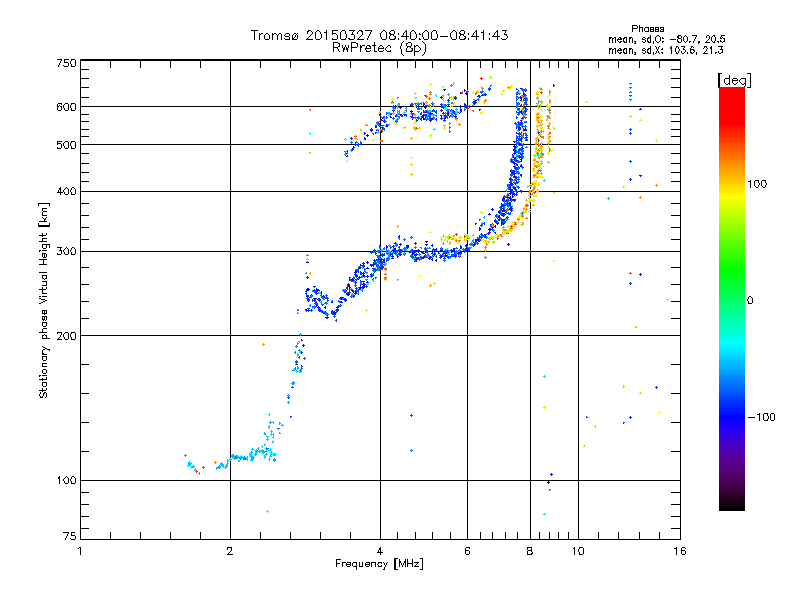Click y-axis tick label '200'

pyautogui.click(x=66, y=336)
